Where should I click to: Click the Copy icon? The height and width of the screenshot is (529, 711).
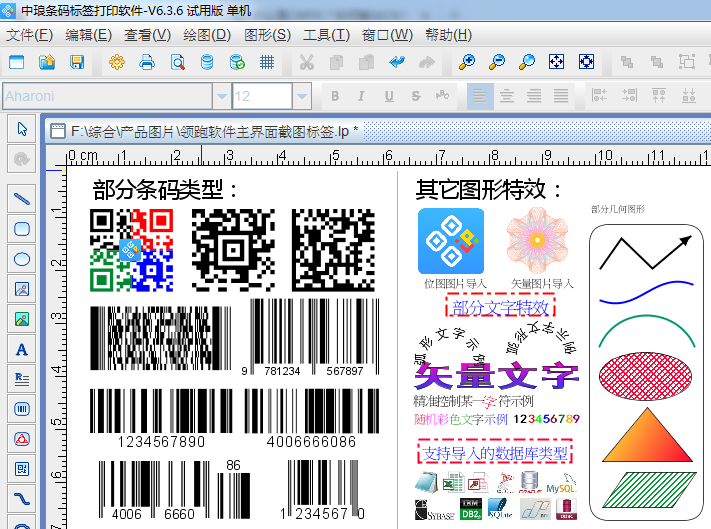tap(336, 62)
